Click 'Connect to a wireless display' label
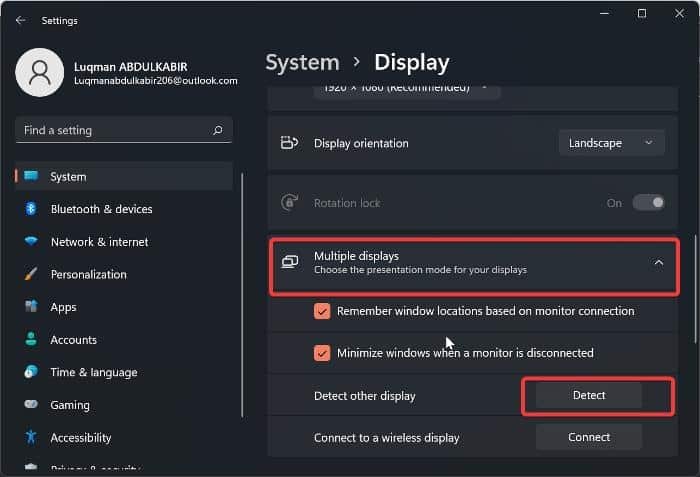Viewport: 700px width, 477px height. coord(386,438)
